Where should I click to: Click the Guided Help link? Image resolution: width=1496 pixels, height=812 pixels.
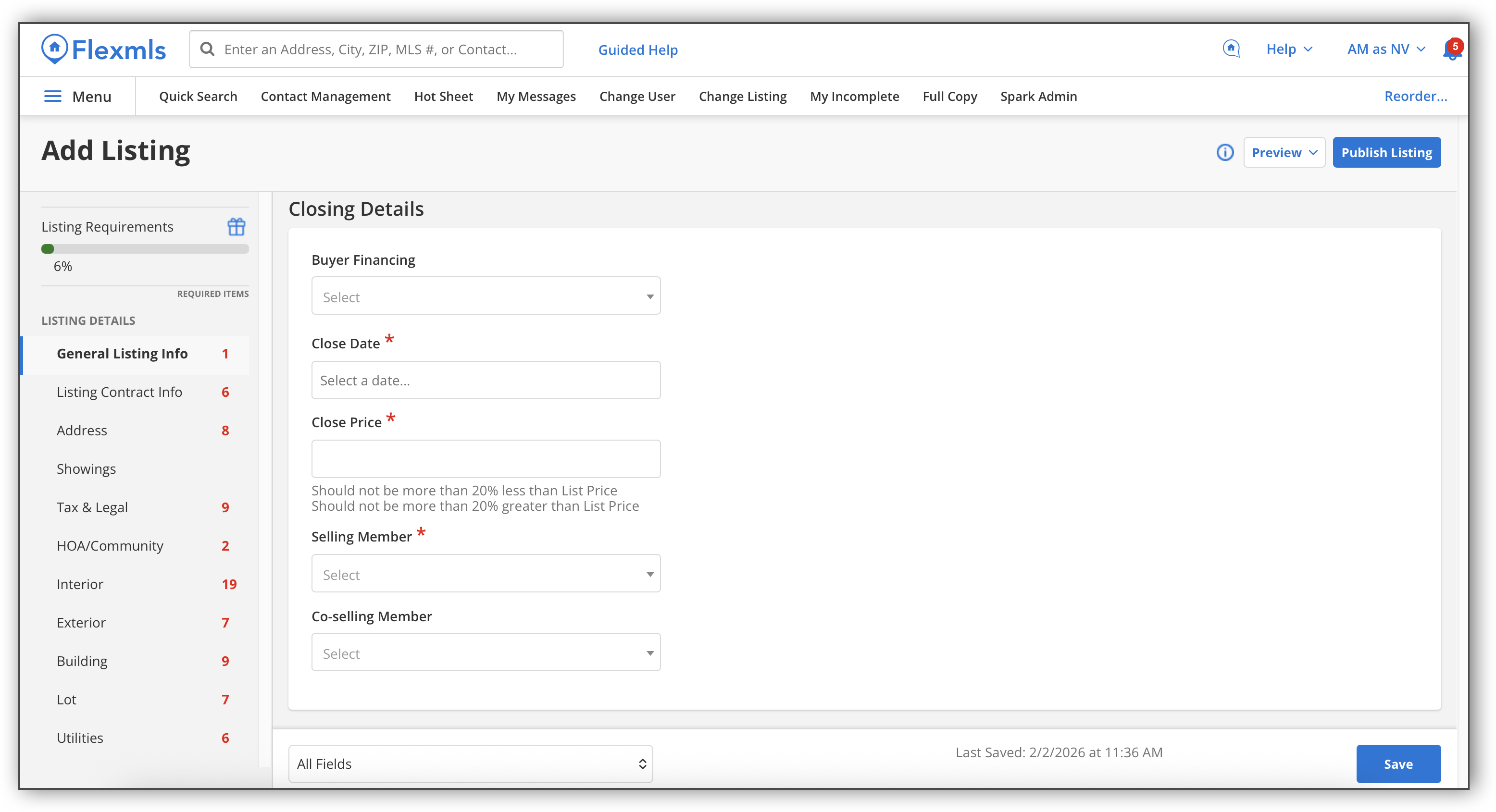(637, 50)
